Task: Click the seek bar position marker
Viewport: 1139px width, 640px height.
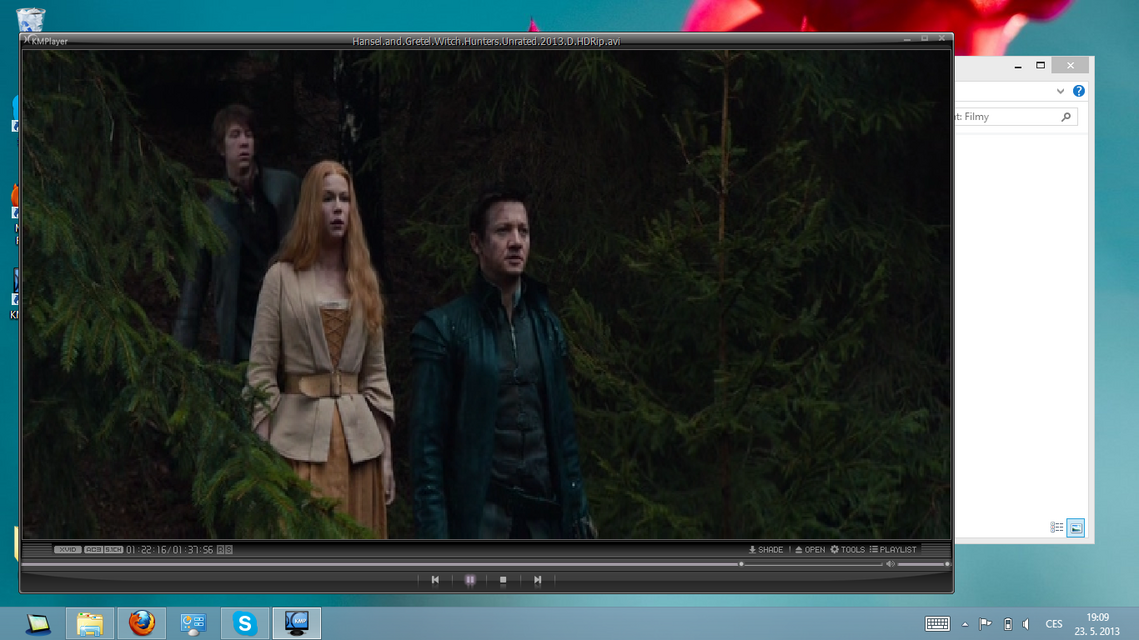Action: coord(741,564)
